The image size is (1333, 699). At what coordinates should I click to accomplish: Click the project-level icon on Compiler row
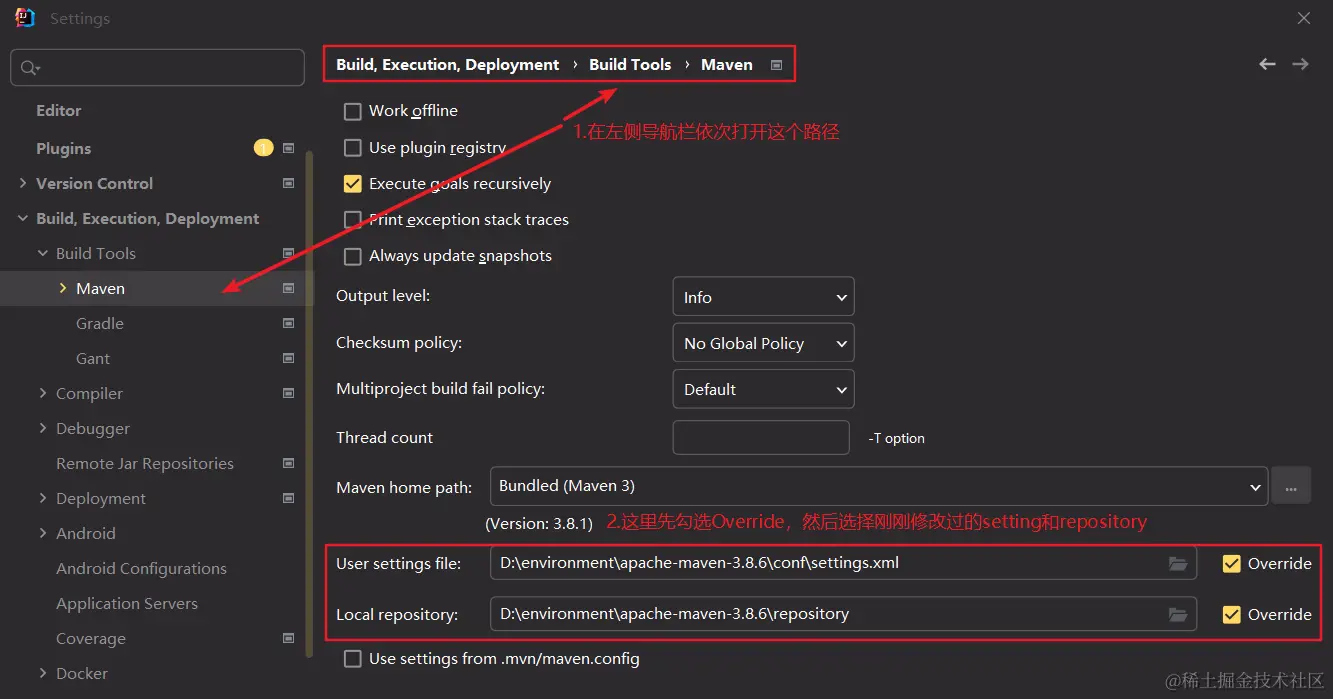(289, 393)
